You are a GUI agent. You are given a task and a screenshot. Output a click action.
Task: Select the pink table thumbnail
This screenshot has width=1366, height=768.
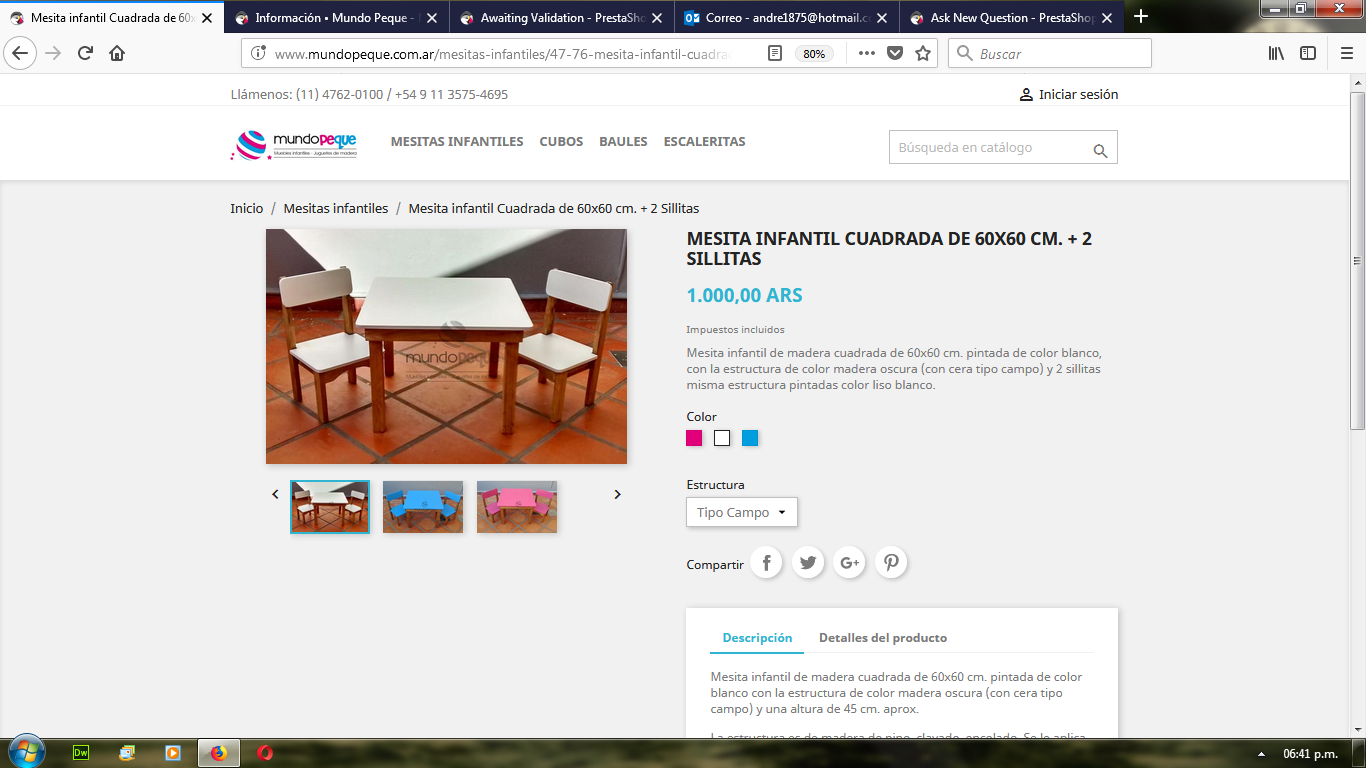tap(517, 507)
